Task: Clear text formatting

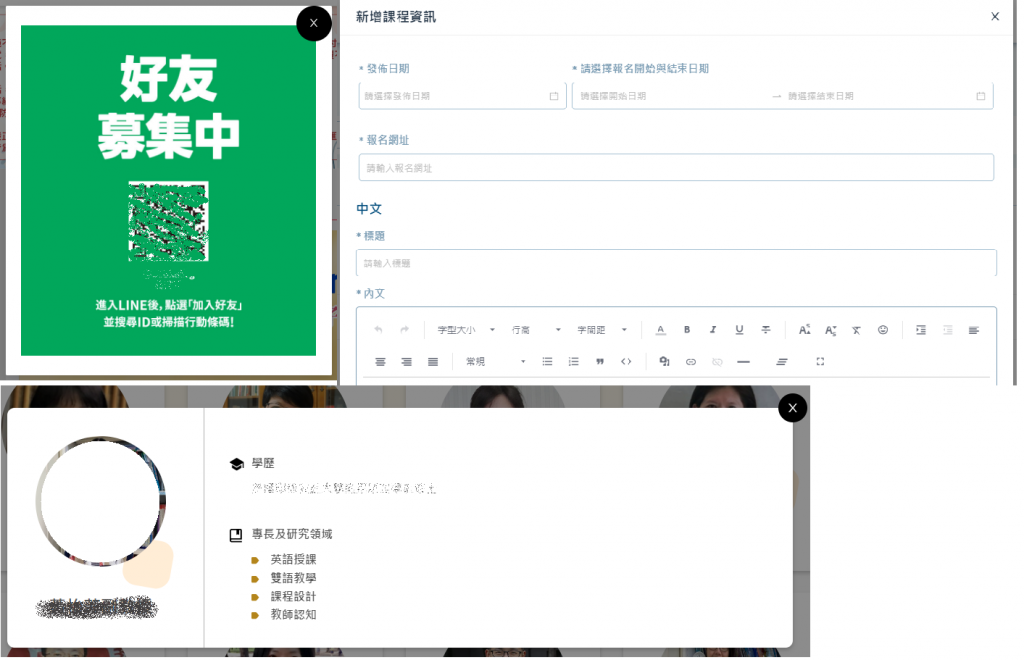Action: click(x=856, y=330)
